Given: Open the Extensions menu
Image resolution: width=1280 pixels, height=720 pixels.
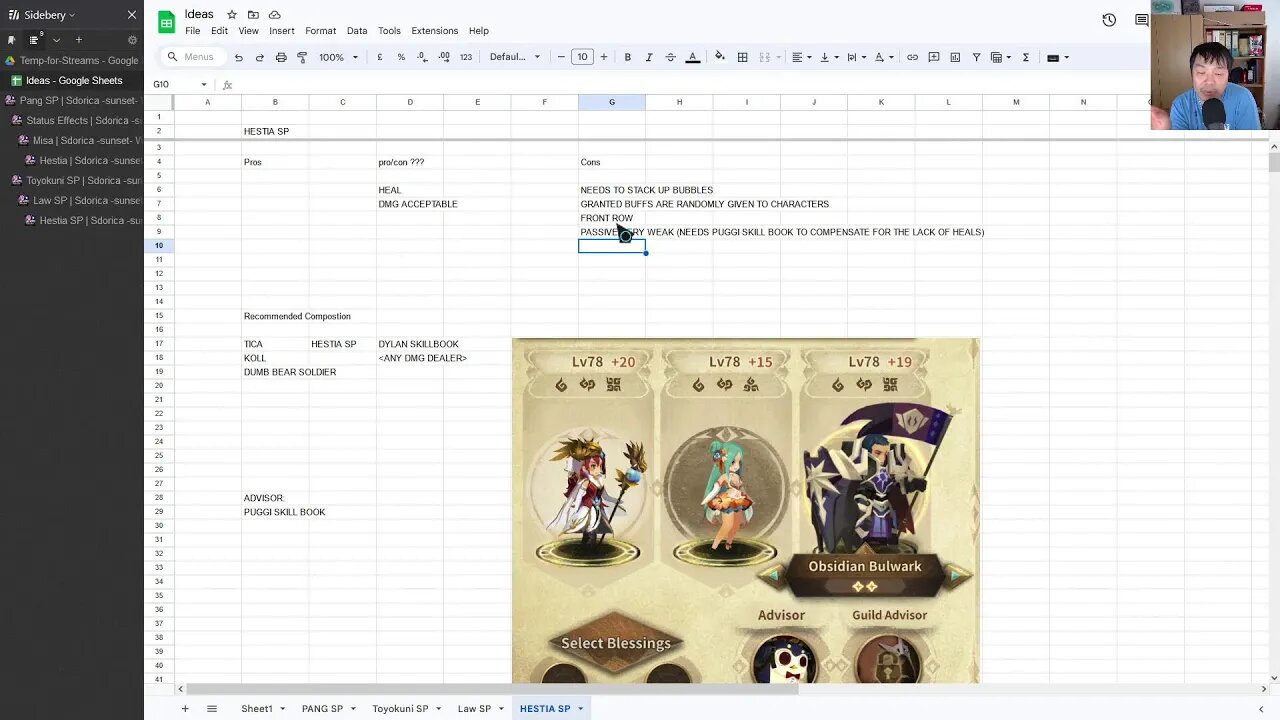Looking at the screenshot, I should pyautogui.click(x=434, y=31).
